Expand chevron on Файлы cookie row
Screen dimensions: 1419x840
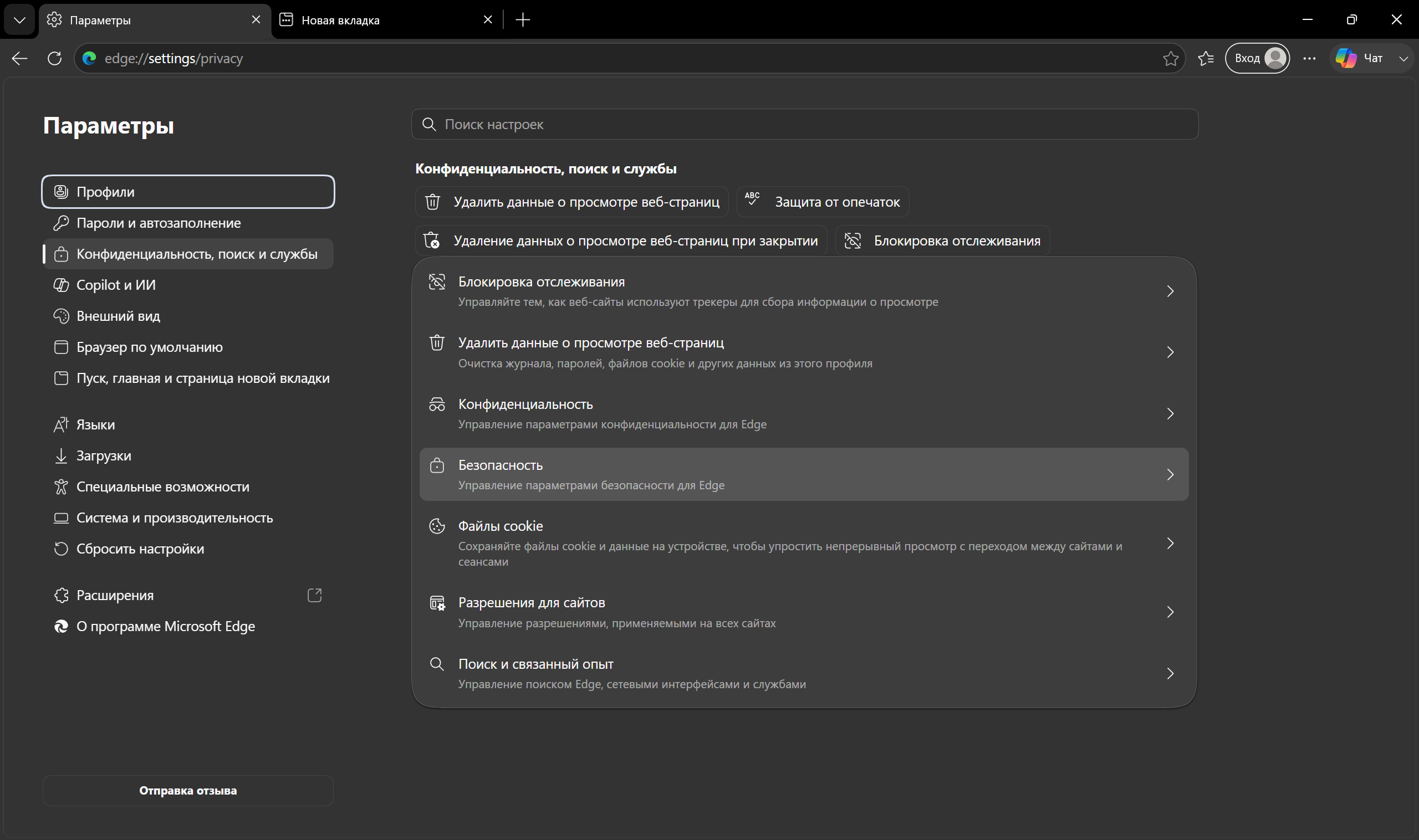click(x=1170, y=544)
